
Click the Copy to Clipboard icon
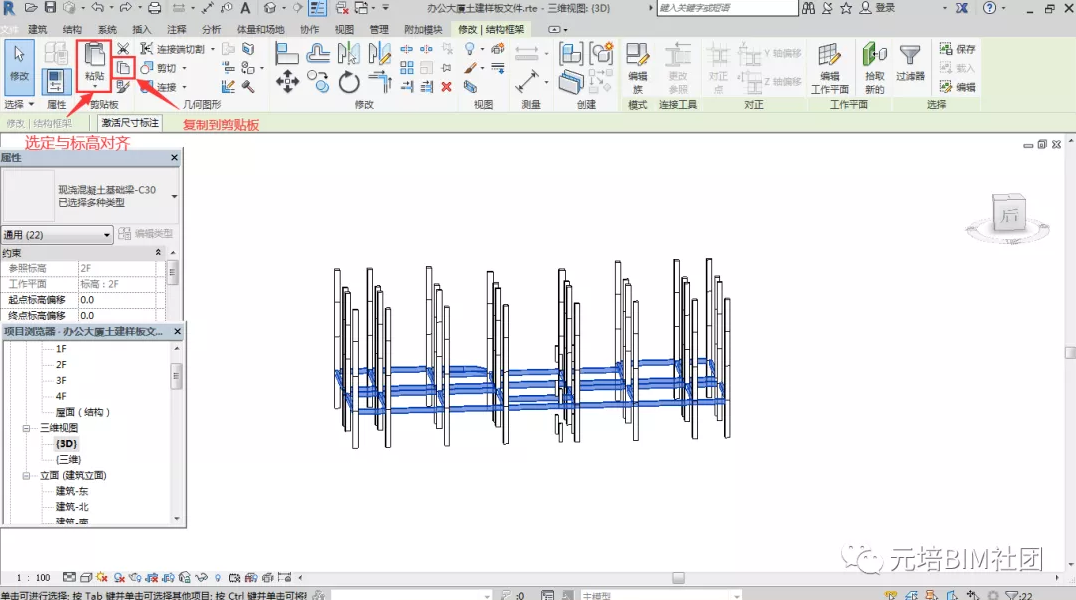click(123, 68)
